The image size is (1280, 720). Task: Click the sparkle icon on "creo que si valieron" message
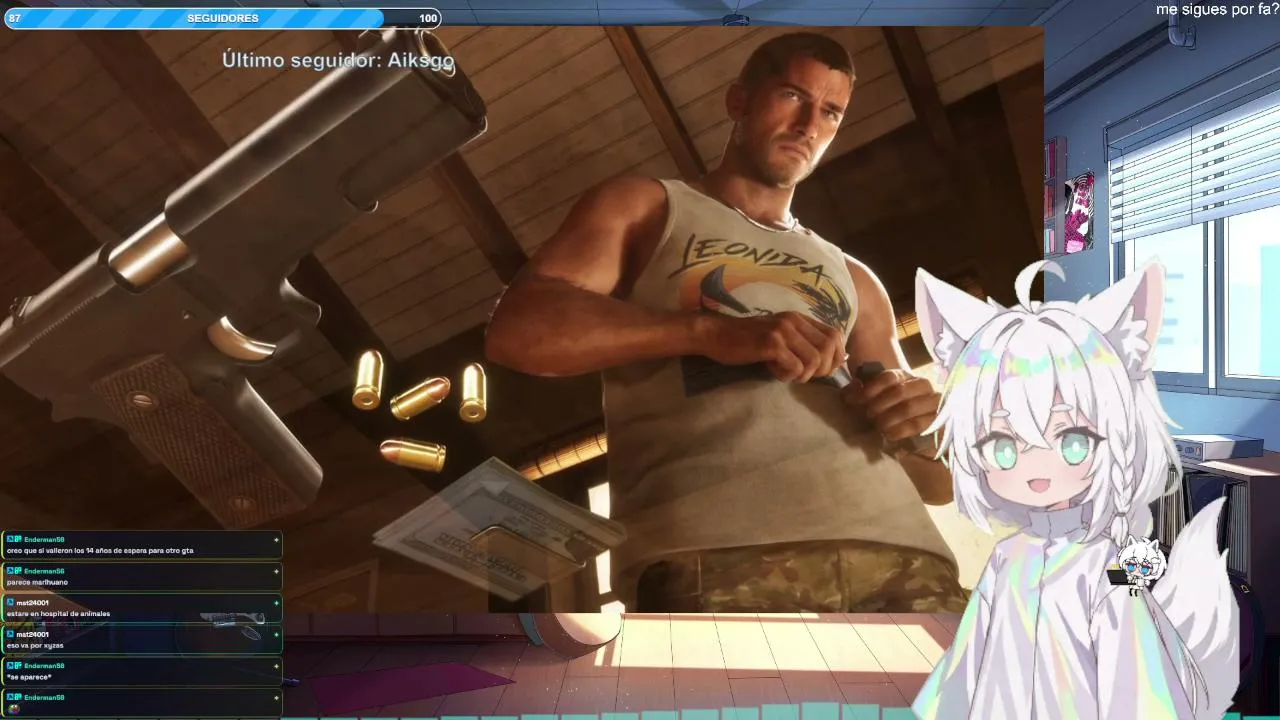click(x=276, y=540)
